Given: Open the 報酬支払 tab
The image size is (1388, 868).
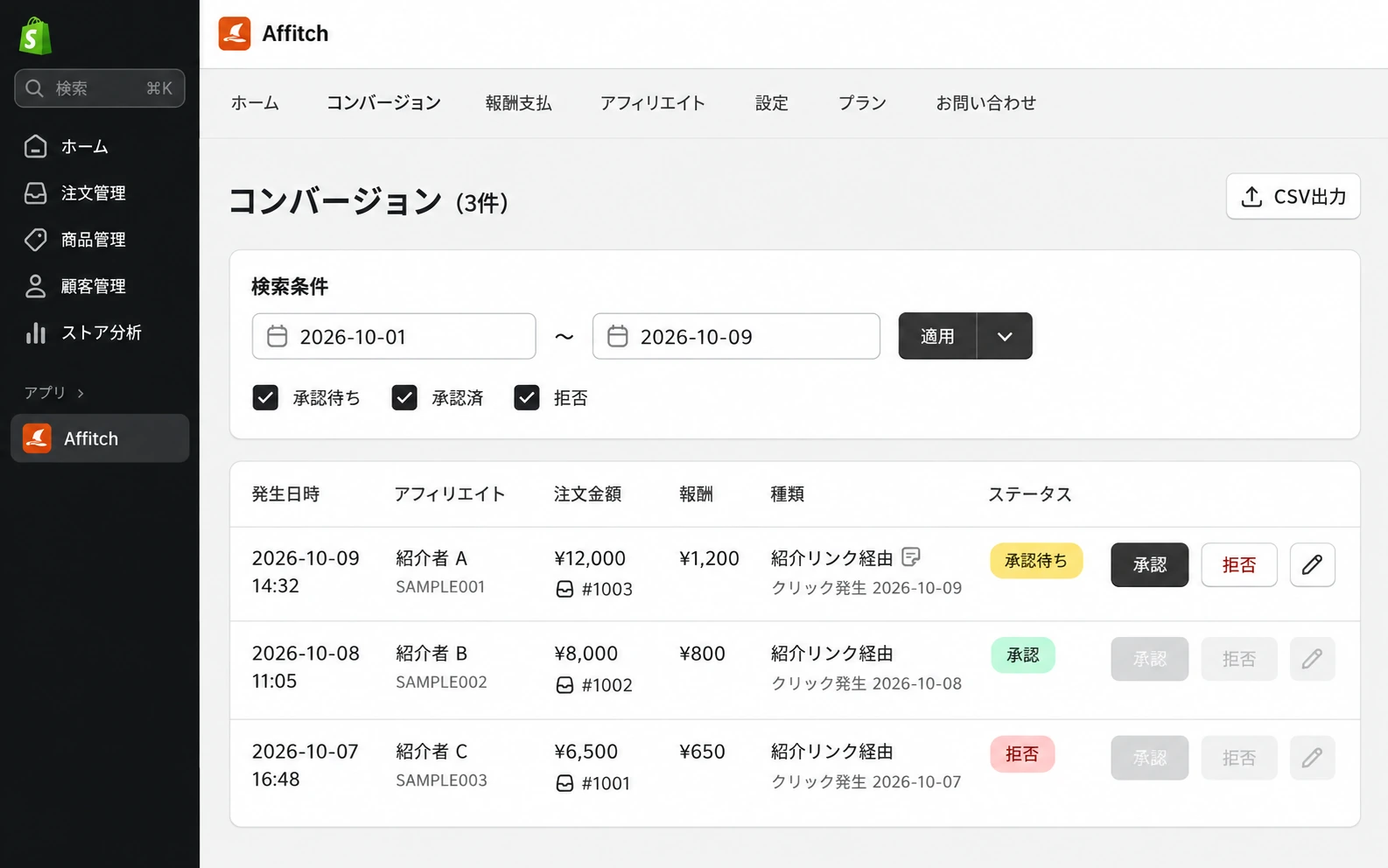Looking at the screenshot, I should click(519, 103).
